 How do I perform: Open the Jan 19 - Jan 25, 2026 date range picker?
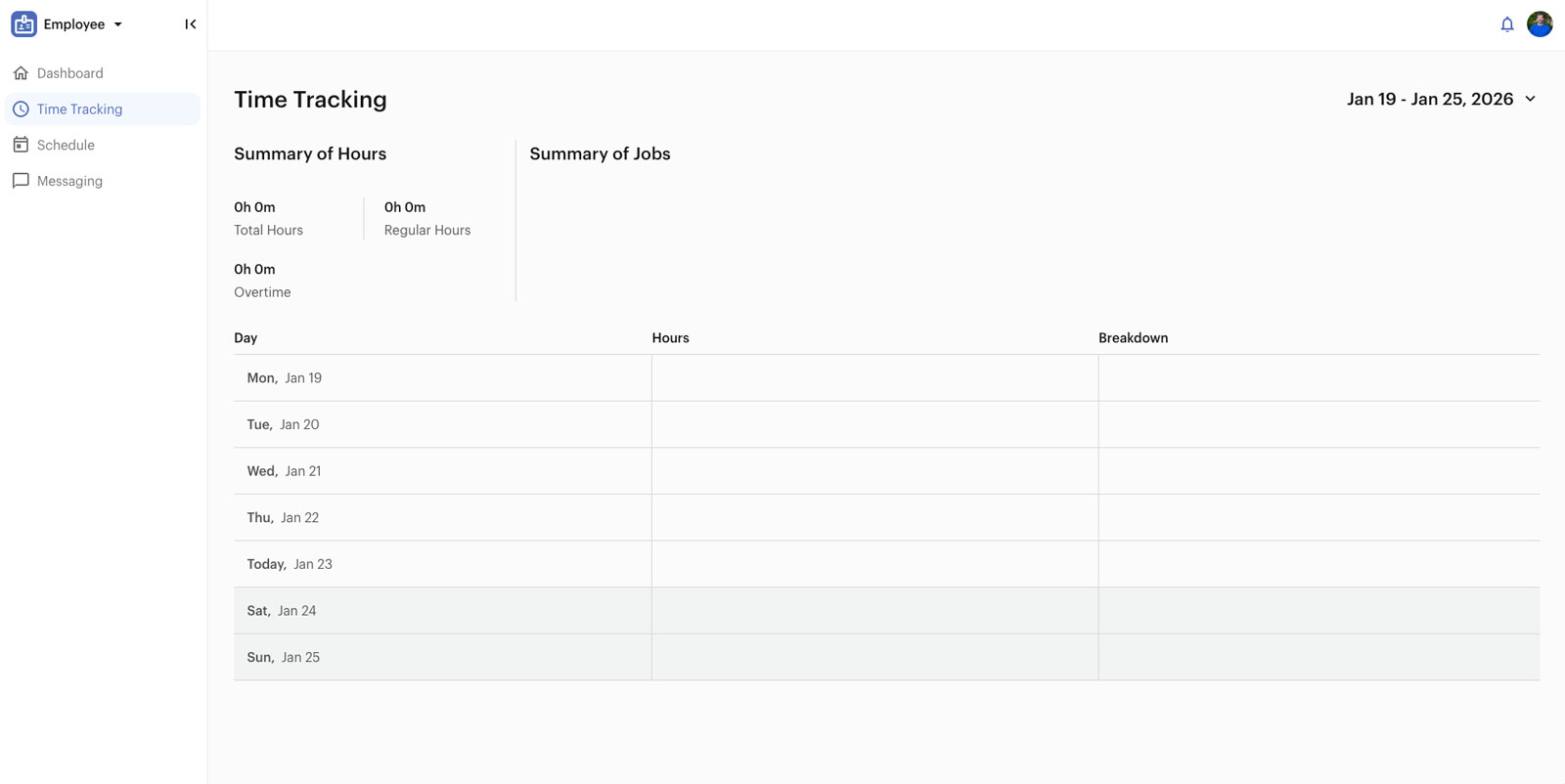tap(1429, 99)
